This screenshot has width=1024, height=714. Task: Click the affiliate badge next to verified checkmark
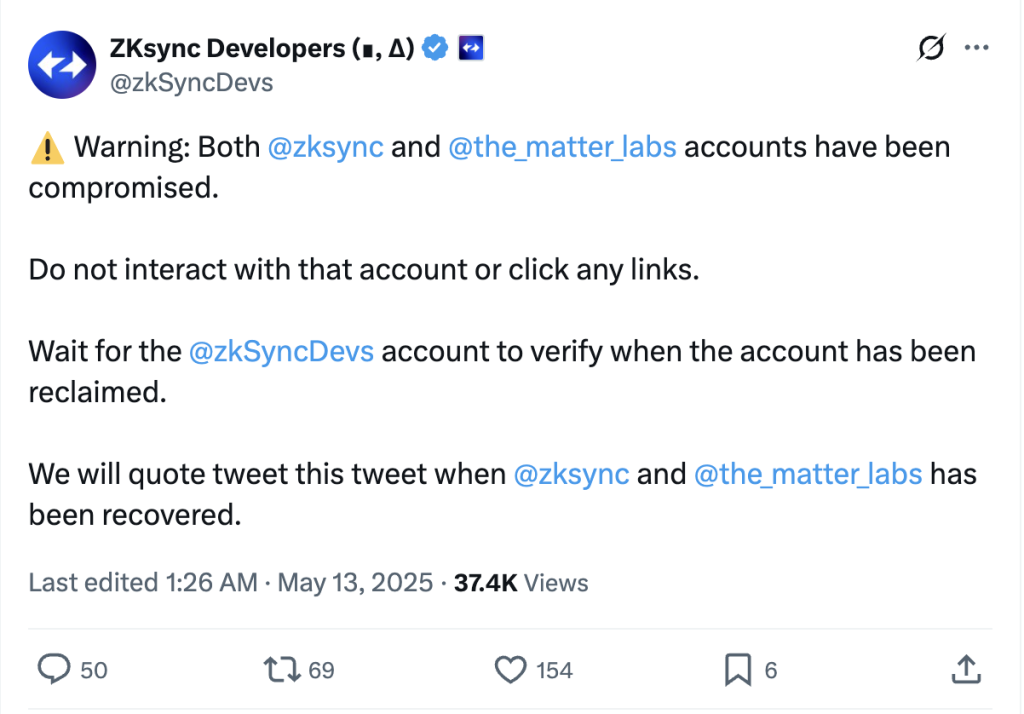(x=470, y=48)
